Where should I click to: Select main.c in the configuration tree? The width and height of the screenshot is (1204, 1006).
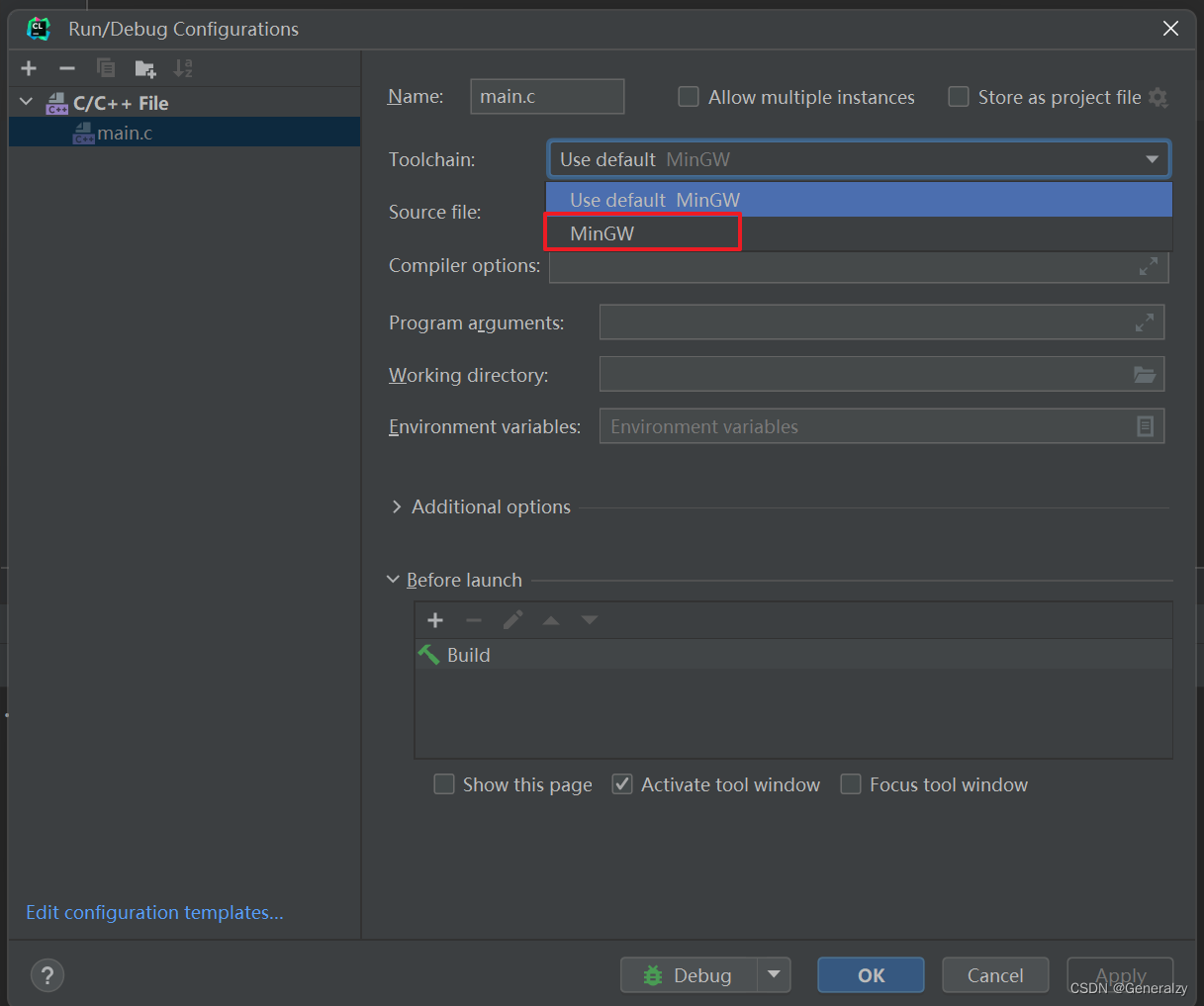184,133
